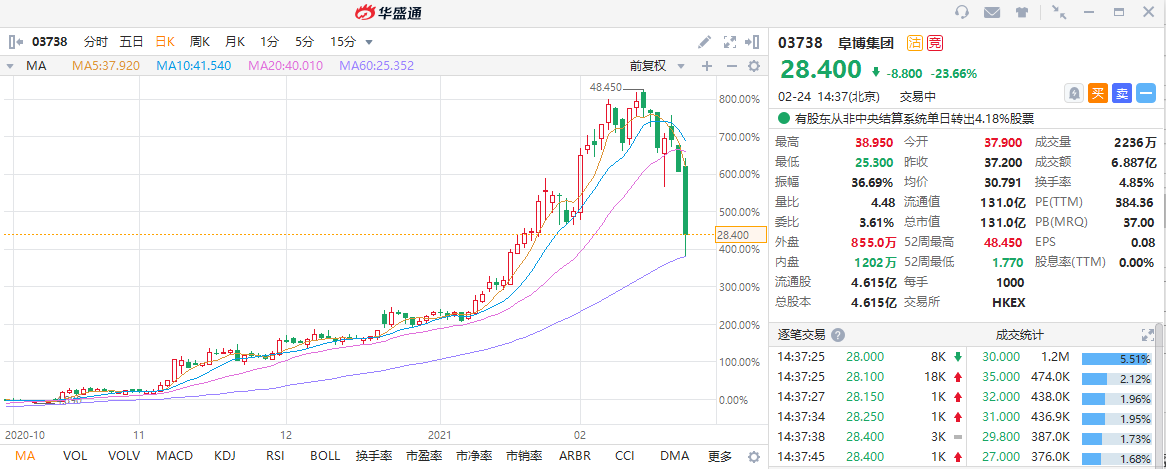
Task: Click the 03738 stock code in chart header
Action: click(51, 42)
